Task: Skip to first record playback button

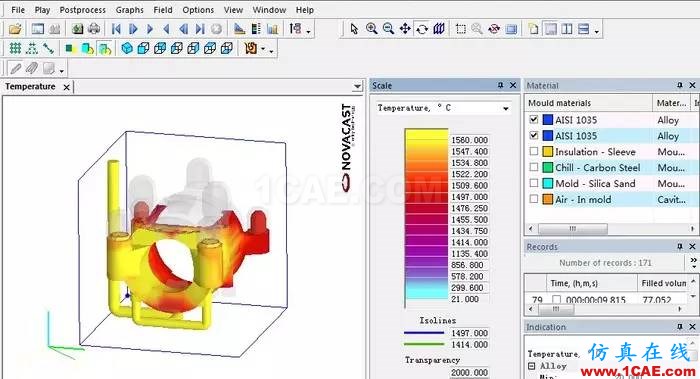Action: point(116,29)
